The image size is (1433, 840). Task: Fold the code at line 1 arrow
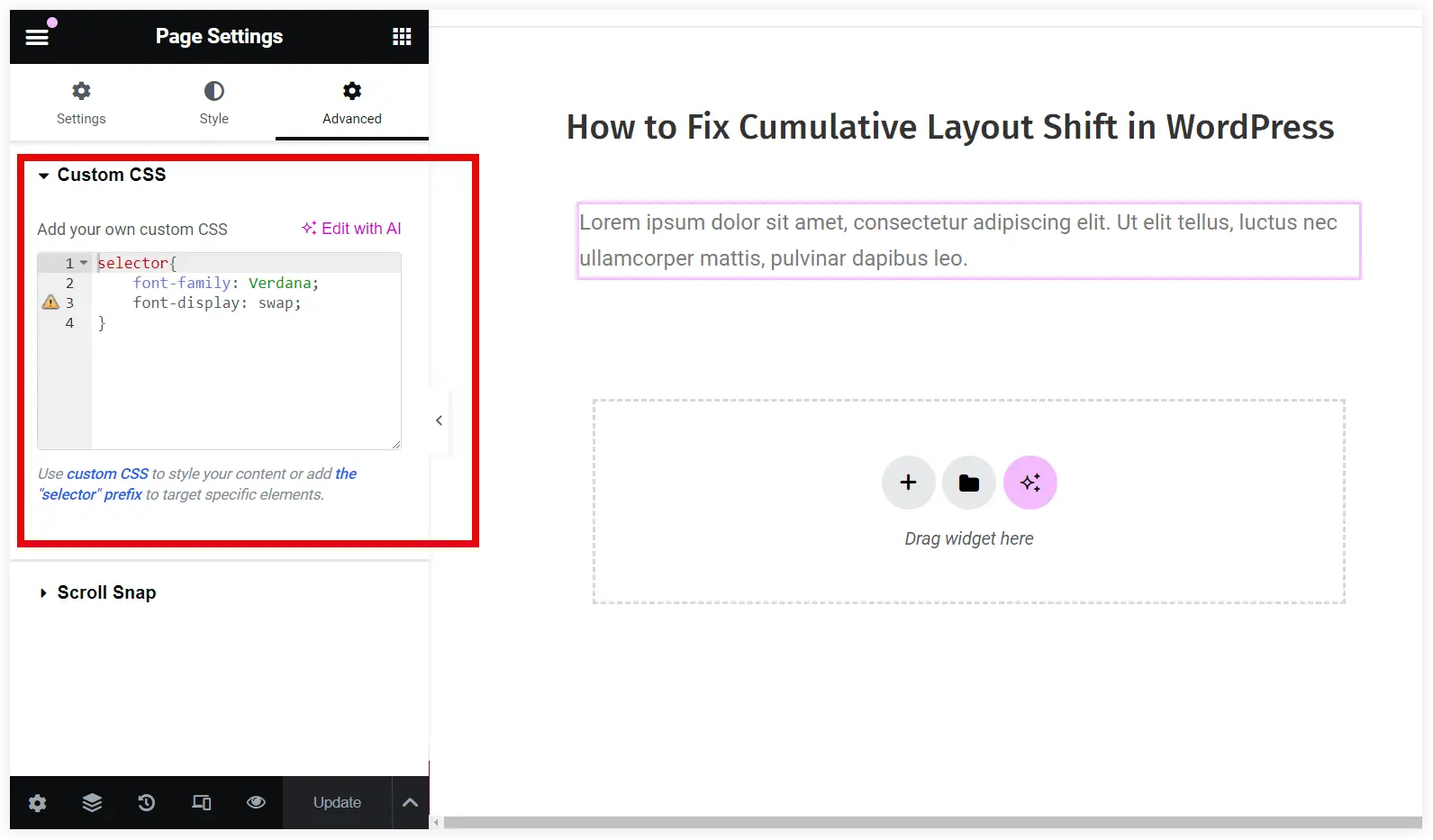[x=84, y=263]
